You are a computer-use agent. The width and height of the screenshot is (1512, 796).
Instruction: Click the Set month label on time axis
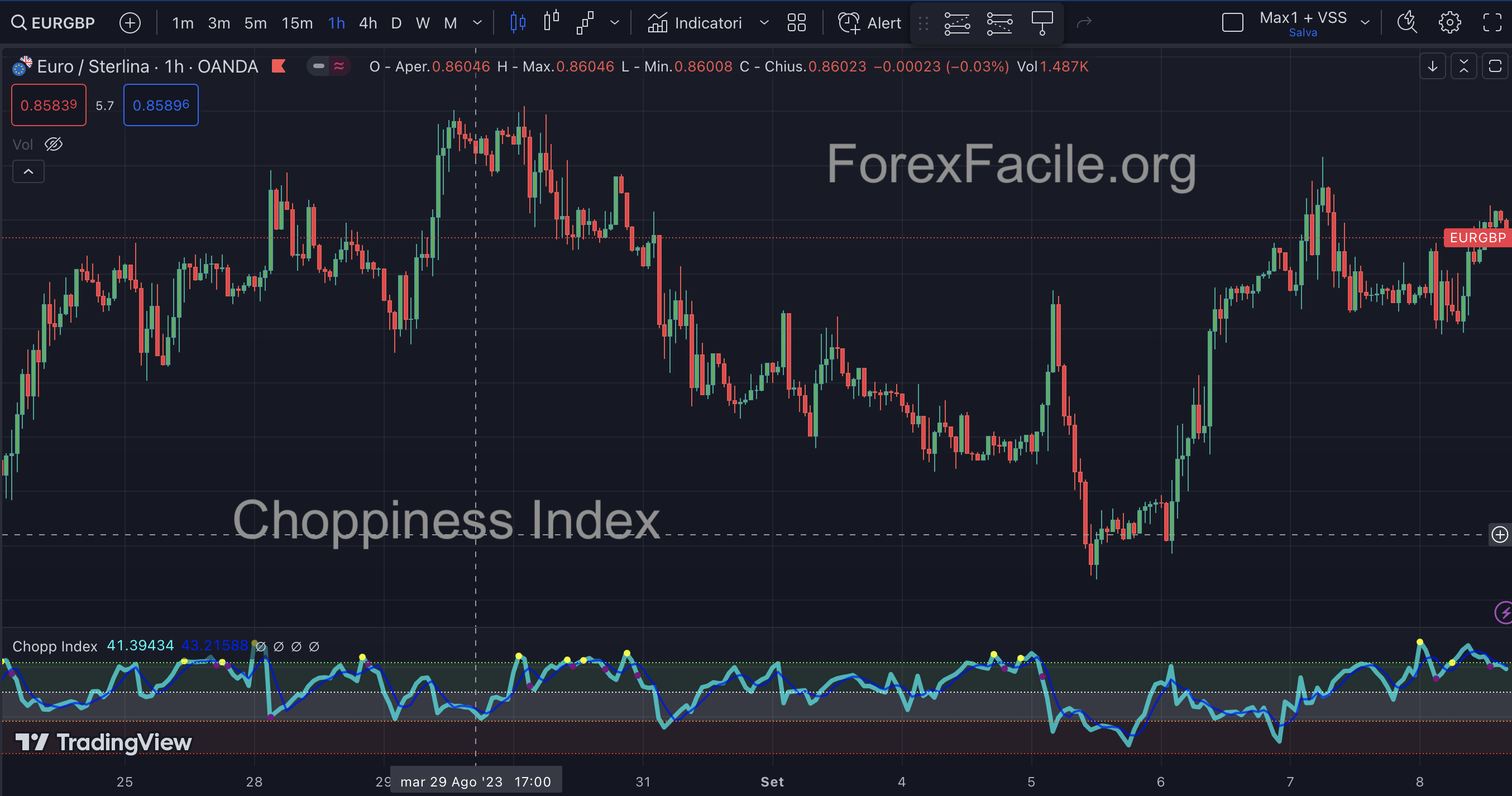pyautogui.click(x=772, y=782)
